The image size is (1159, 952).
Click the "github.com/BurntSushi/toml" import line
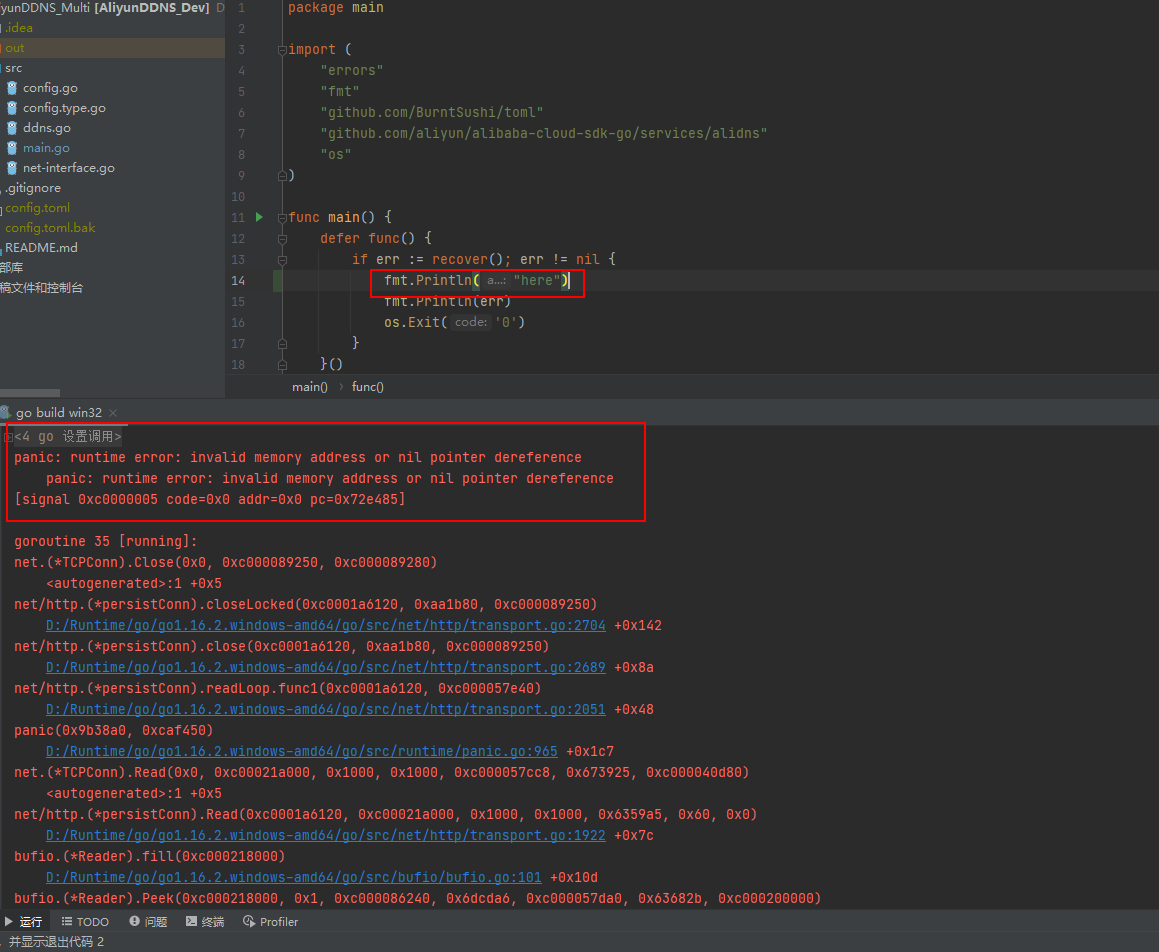click(432, 112)
